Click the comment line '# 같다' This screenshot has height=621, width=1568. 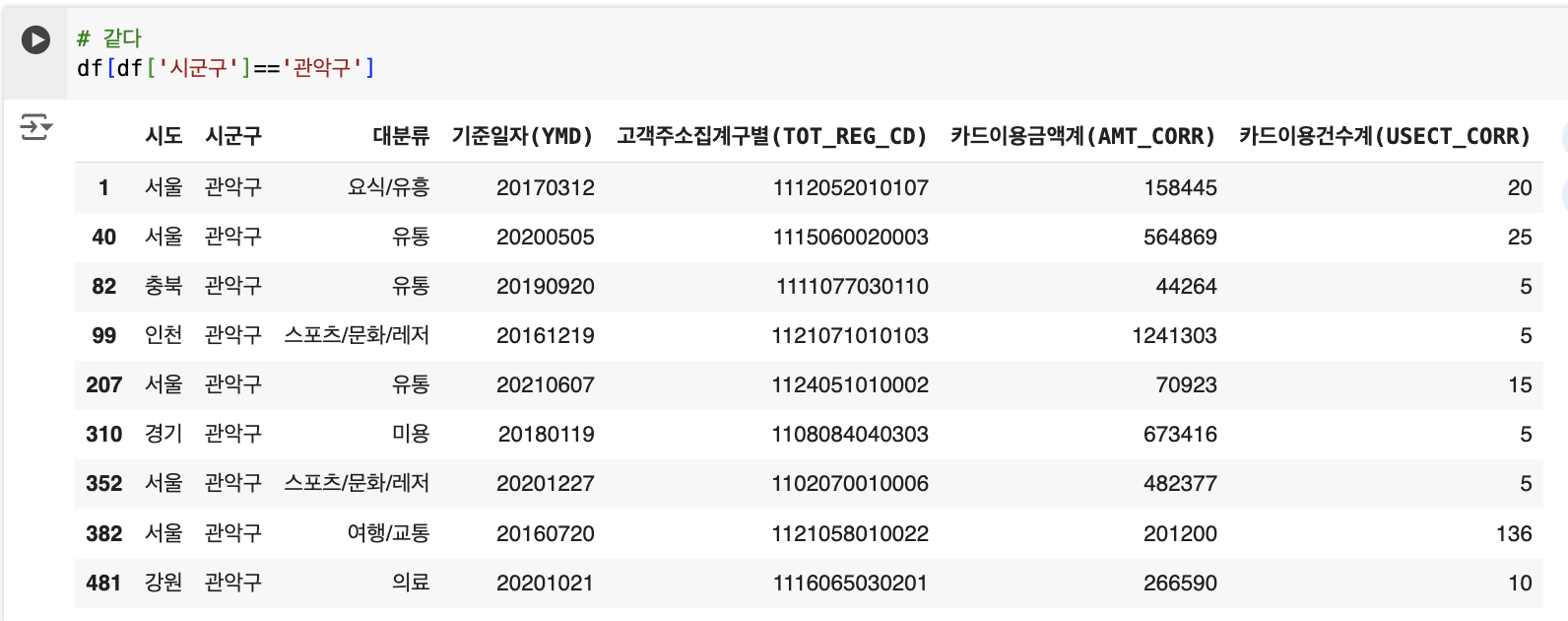tap(109, 38)
